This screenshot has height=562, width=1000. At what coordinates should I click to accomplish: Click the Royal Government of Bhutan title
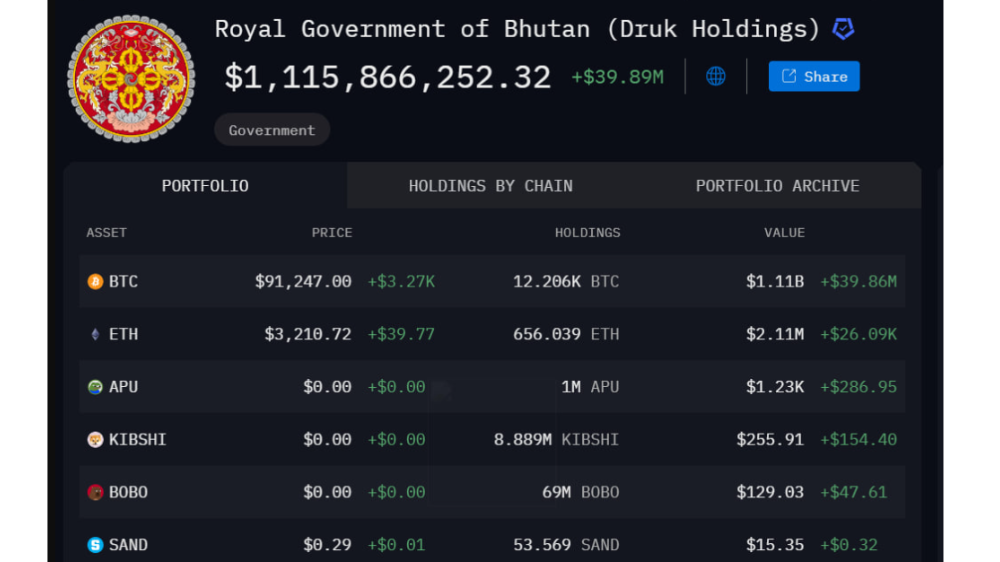click(x=517, y=29)
